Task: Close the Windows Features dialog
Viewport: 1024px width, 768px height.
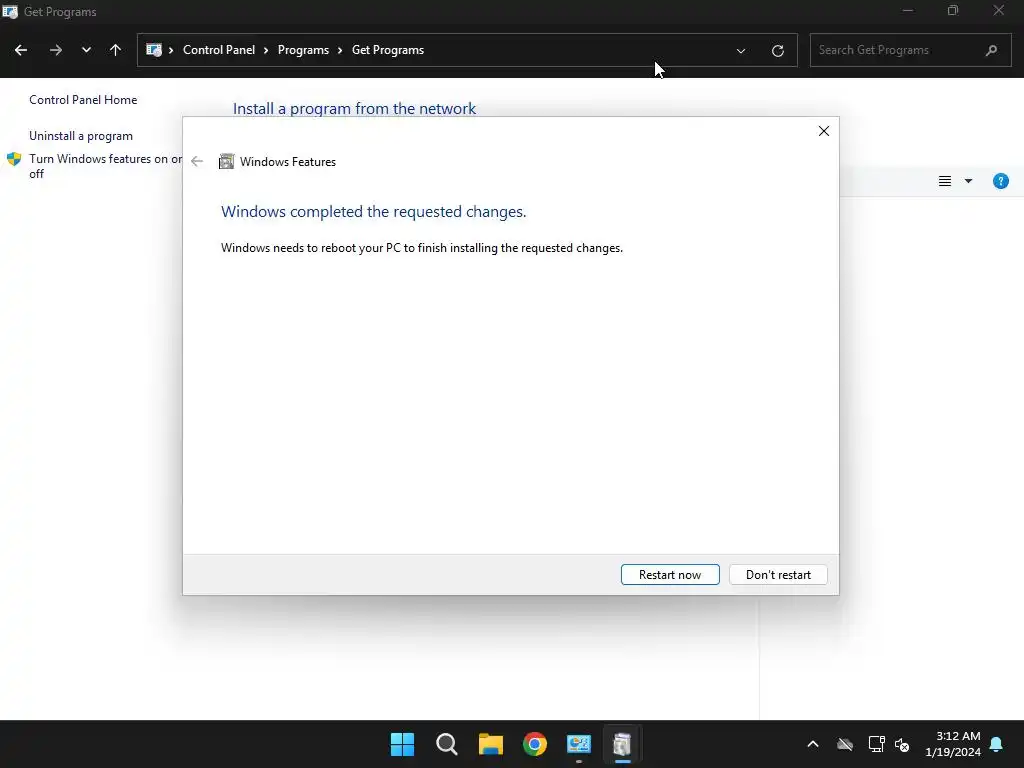Action: coord(824,131)
